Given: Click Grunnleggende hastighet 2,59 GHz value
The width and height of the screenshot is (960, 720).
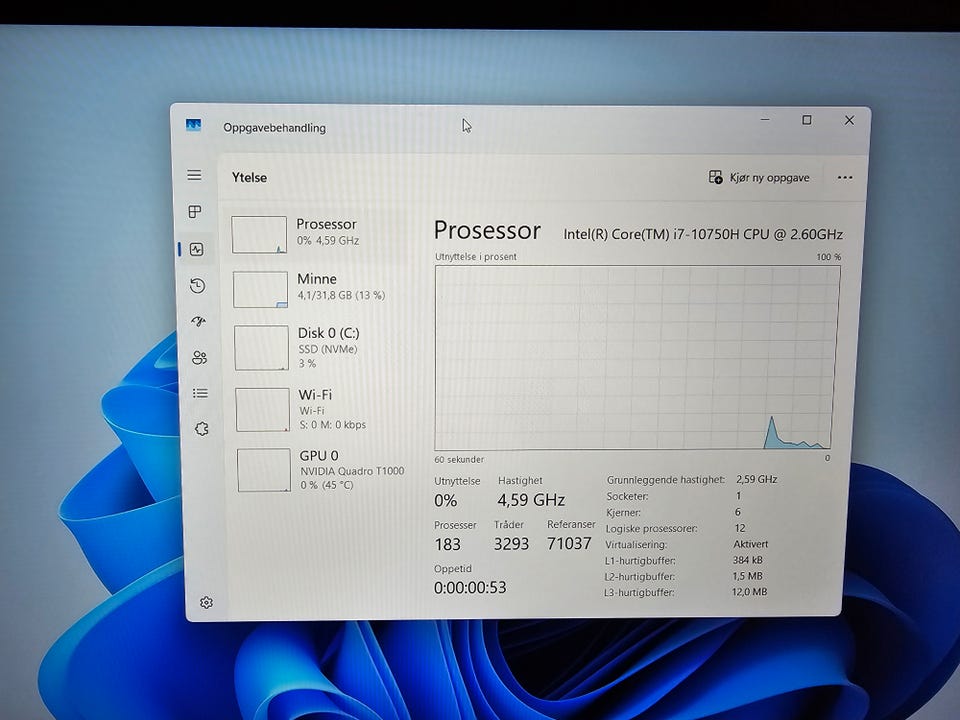Looking at the screenshot, I should click(757, 479).
